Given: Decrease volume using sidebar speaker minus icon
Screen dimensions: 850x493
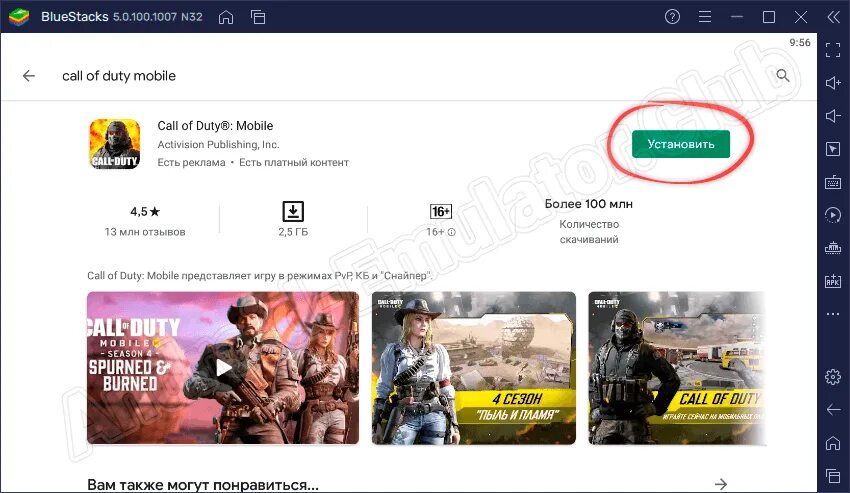Looking at the screenshot, I should click(833, 116).
